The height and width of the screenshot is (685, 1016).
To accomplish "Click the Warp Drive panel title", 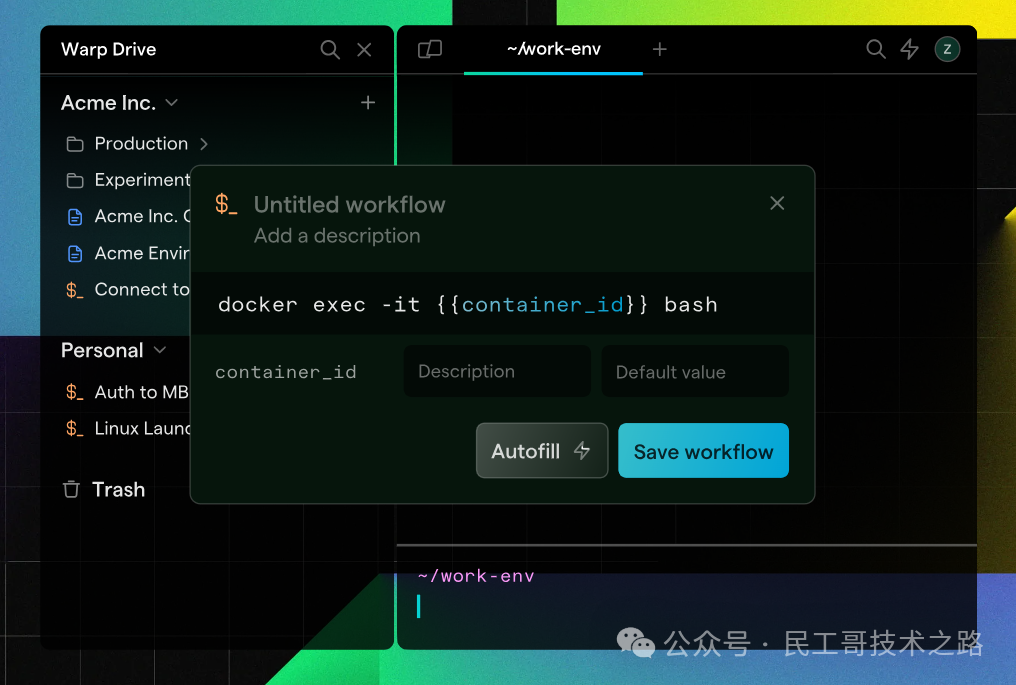I will pyautogui.click(x=108, y=49).
